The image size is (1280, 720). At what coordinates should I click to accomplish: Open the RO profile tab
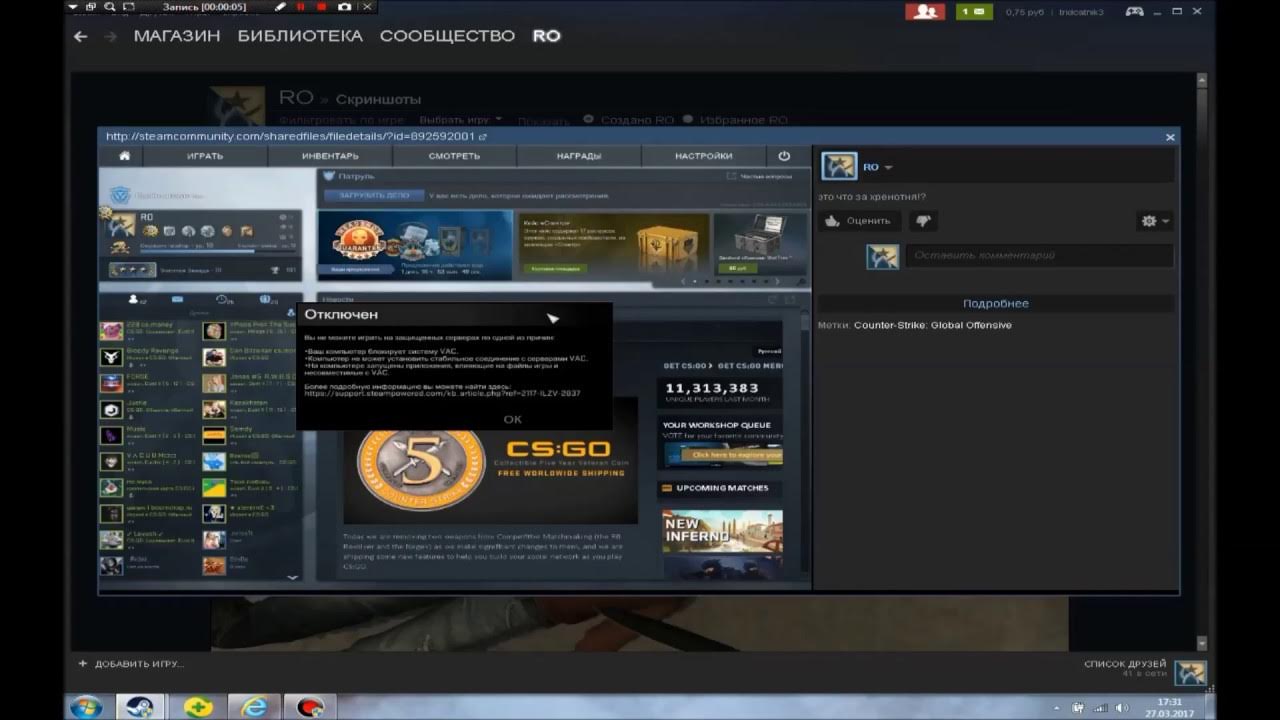pyautogui.click(x=546, y=36)
